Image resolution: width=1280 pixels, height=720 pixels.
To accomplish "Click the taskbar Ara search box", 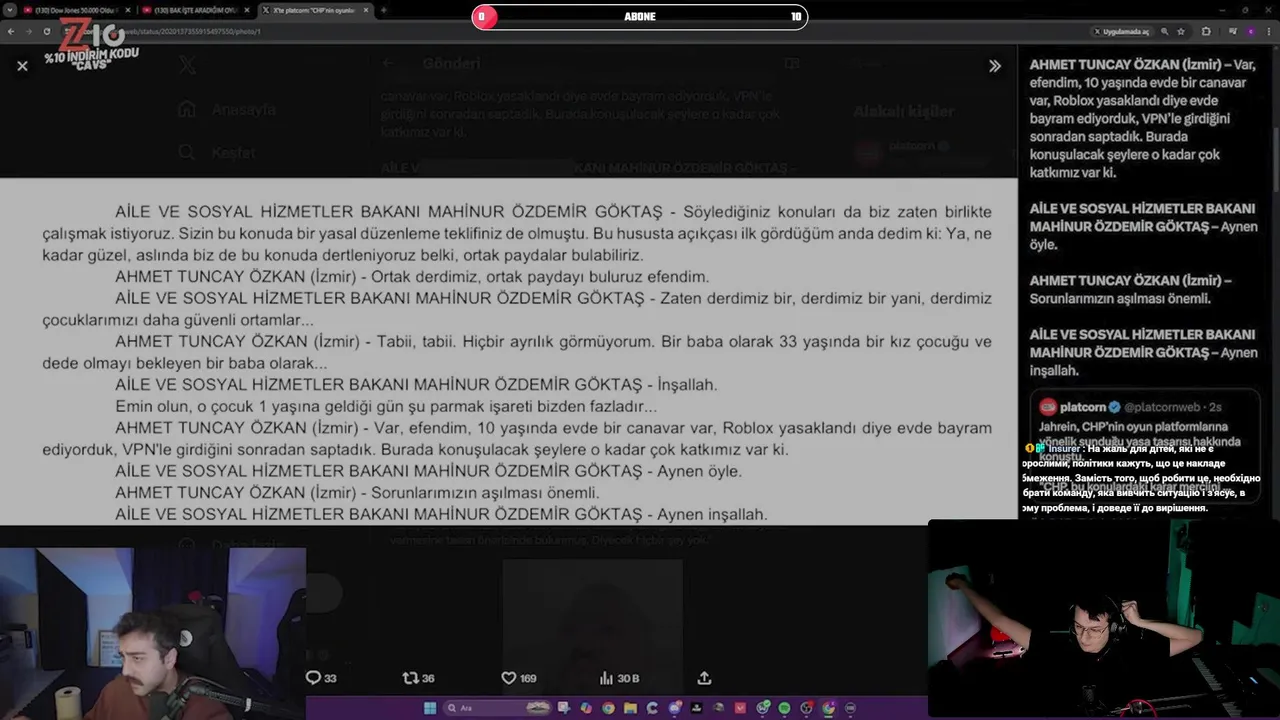I will (497, 708).
